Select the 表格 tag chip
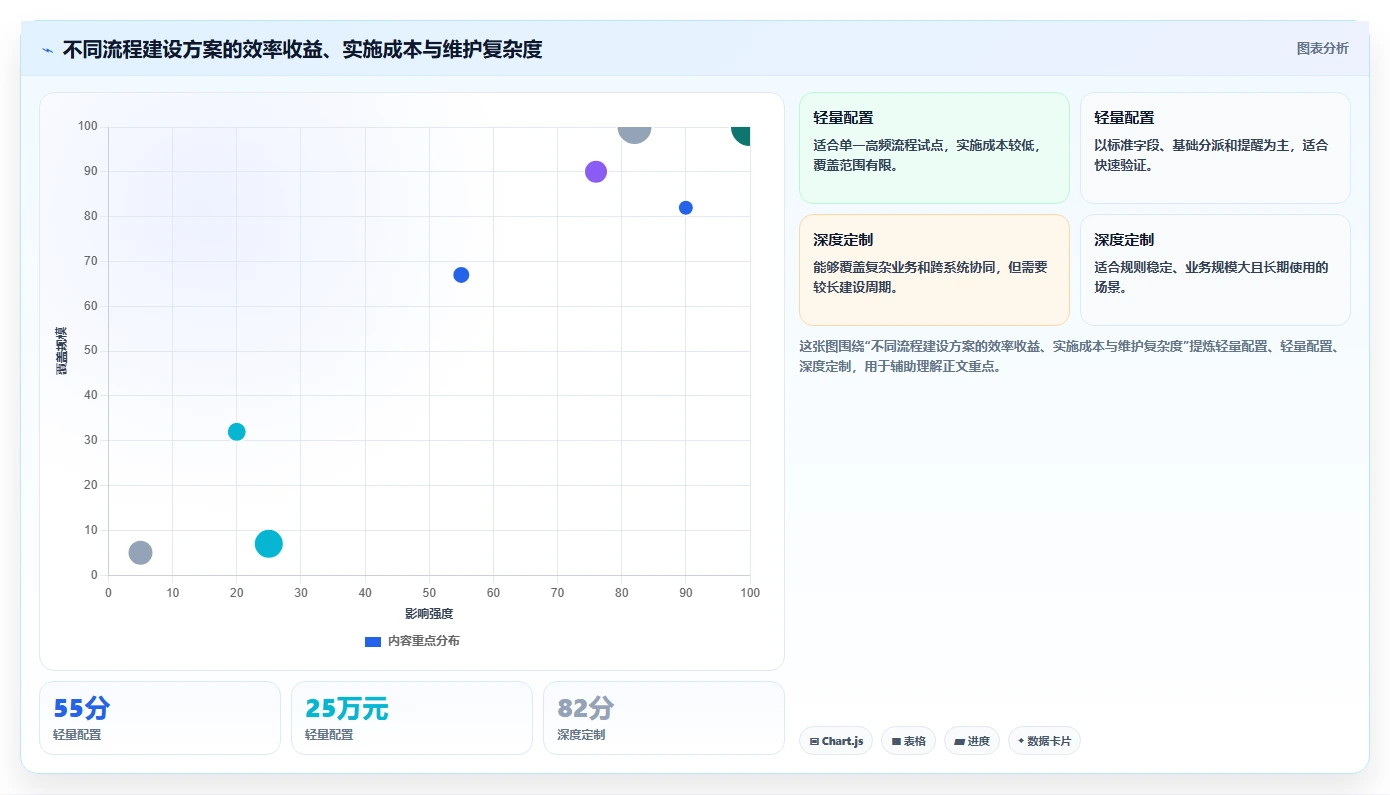Viewport: 1390px width, 795px height. click(x=908, y=741)
